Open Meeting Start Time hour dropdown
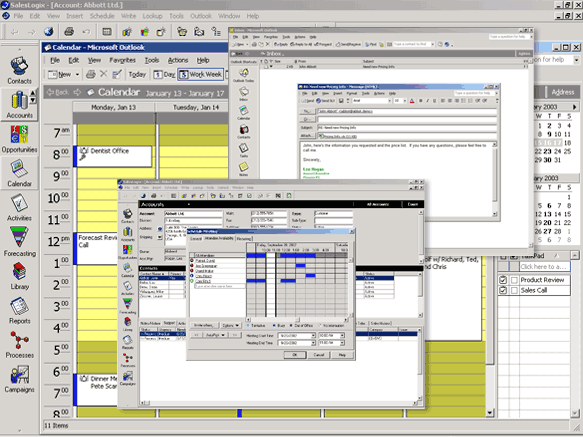 [342, 335]
